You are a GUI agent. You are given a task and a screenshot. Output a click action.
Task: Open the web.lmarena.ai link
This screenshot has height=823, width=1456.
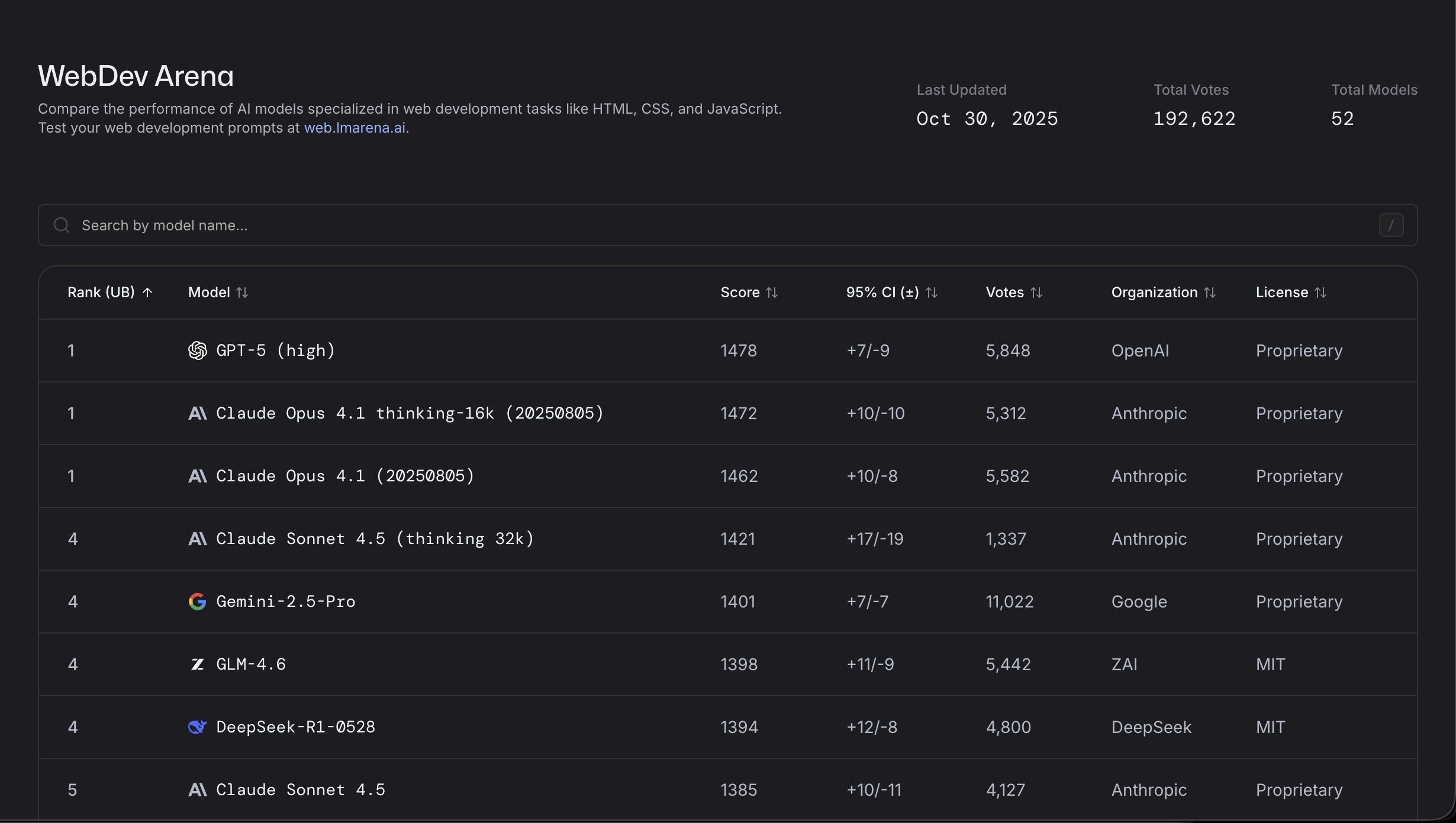355,128
